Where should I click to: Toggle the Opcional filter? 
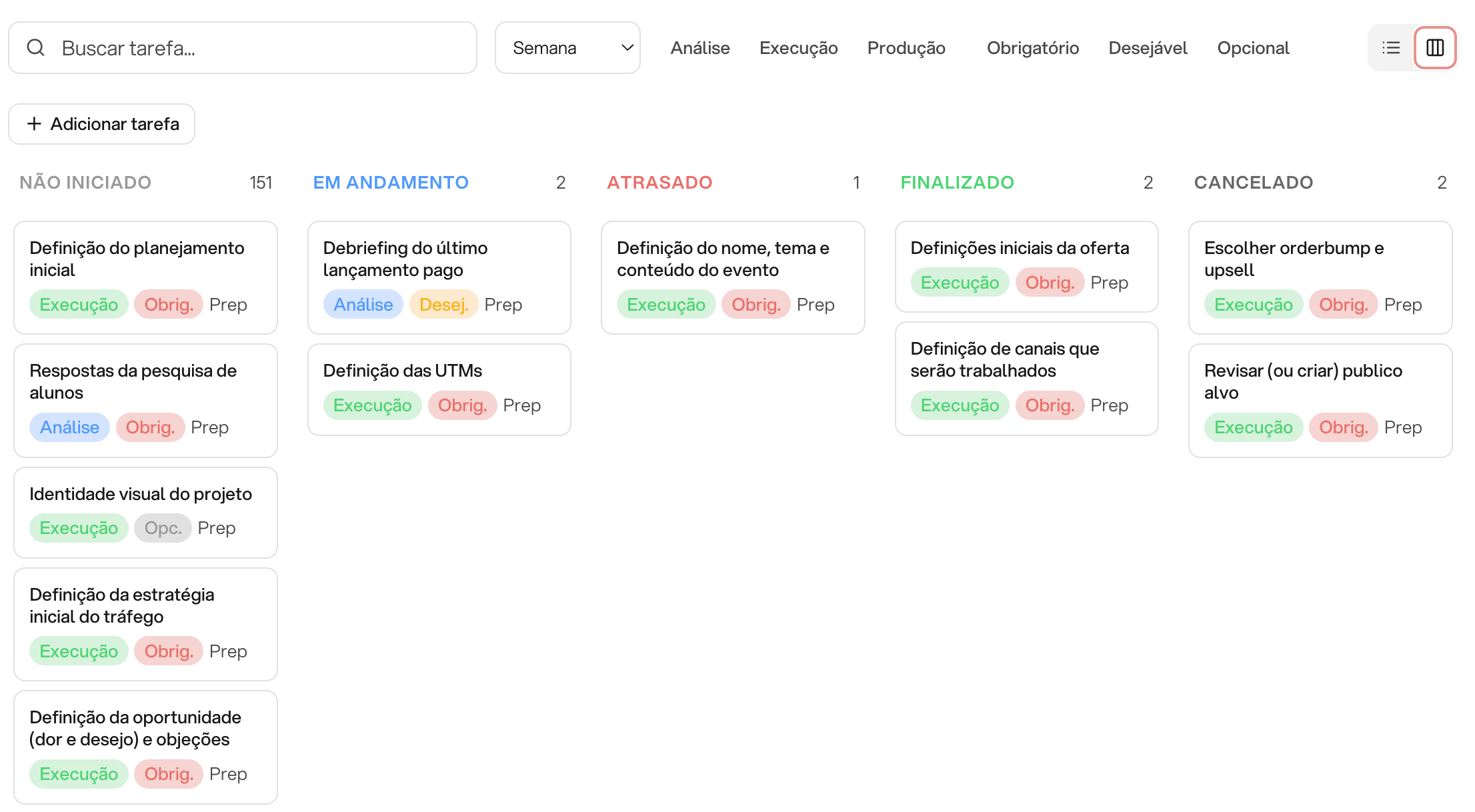pyautogui.click(x=1253, y=47)
